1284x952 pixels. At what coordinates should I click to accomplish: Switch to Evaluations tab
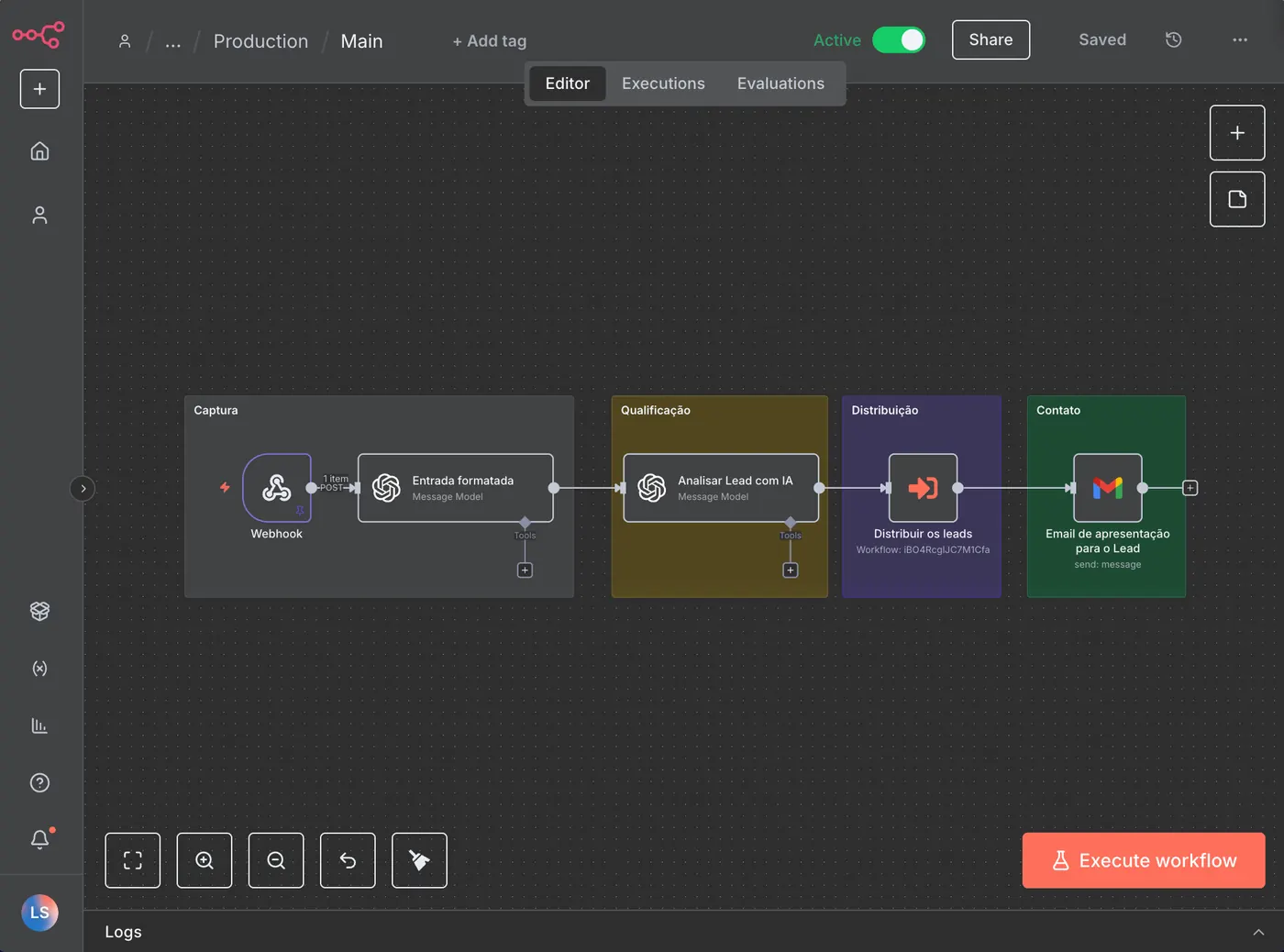(780, 83)
